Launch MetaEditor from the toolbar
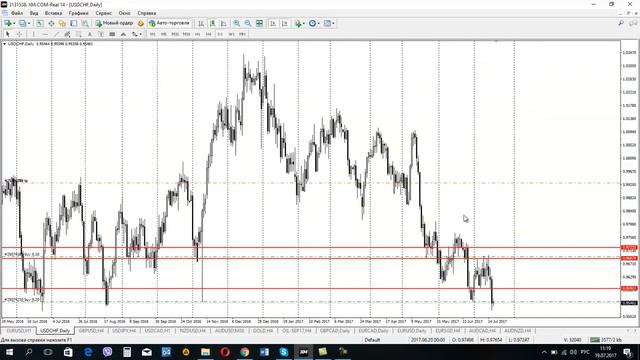 pyautogui.click(x=141, y=23)
